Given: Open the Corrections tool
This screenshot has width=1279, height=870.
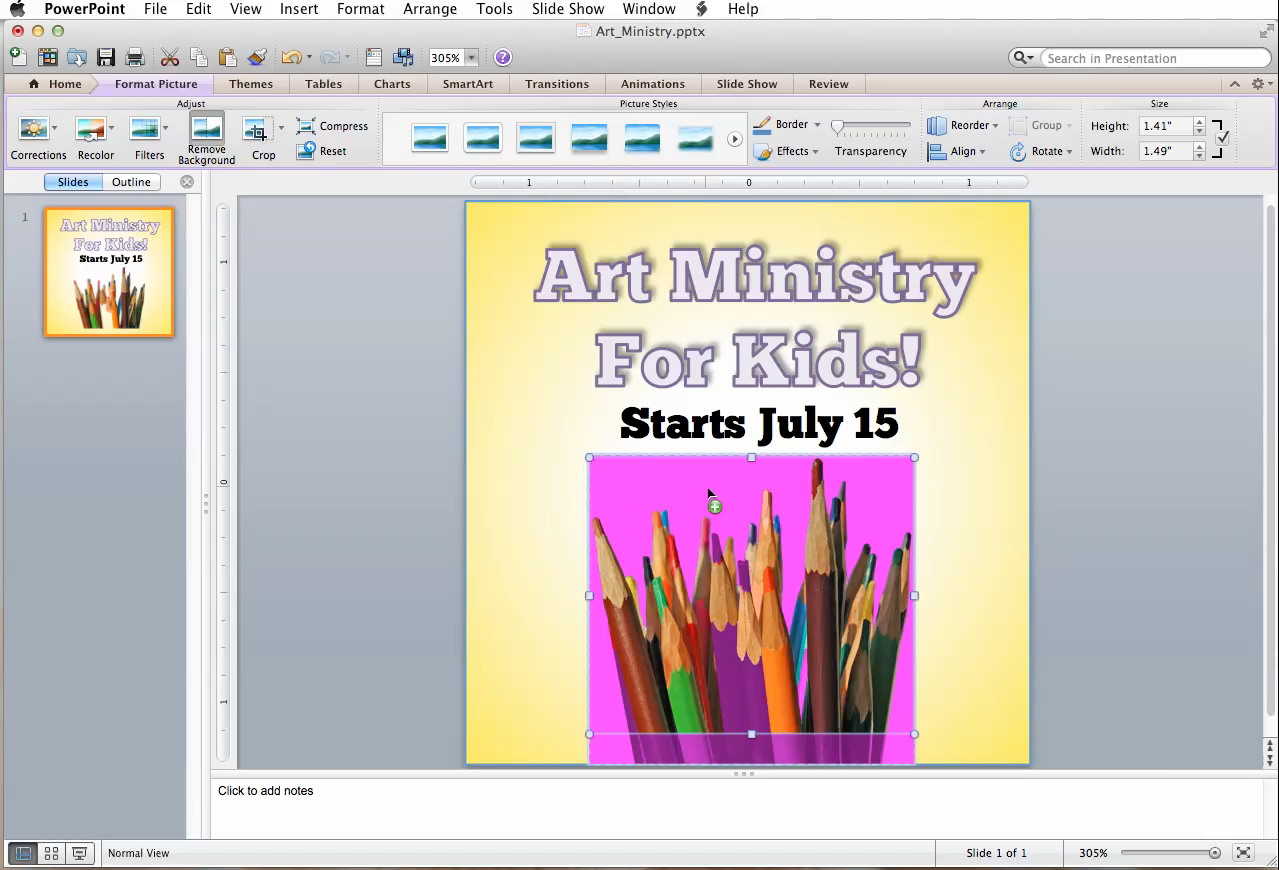Looking at the screenshot, I should coord(37,137).
